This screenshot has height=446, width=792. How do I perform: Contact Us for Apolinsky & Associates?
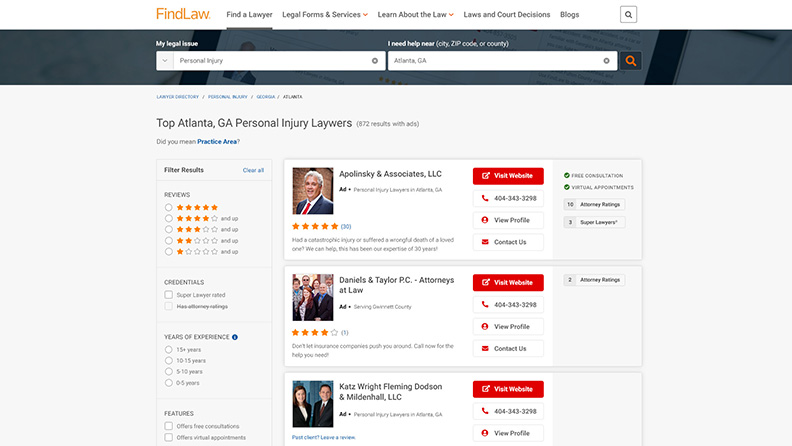tap(508, 242)
